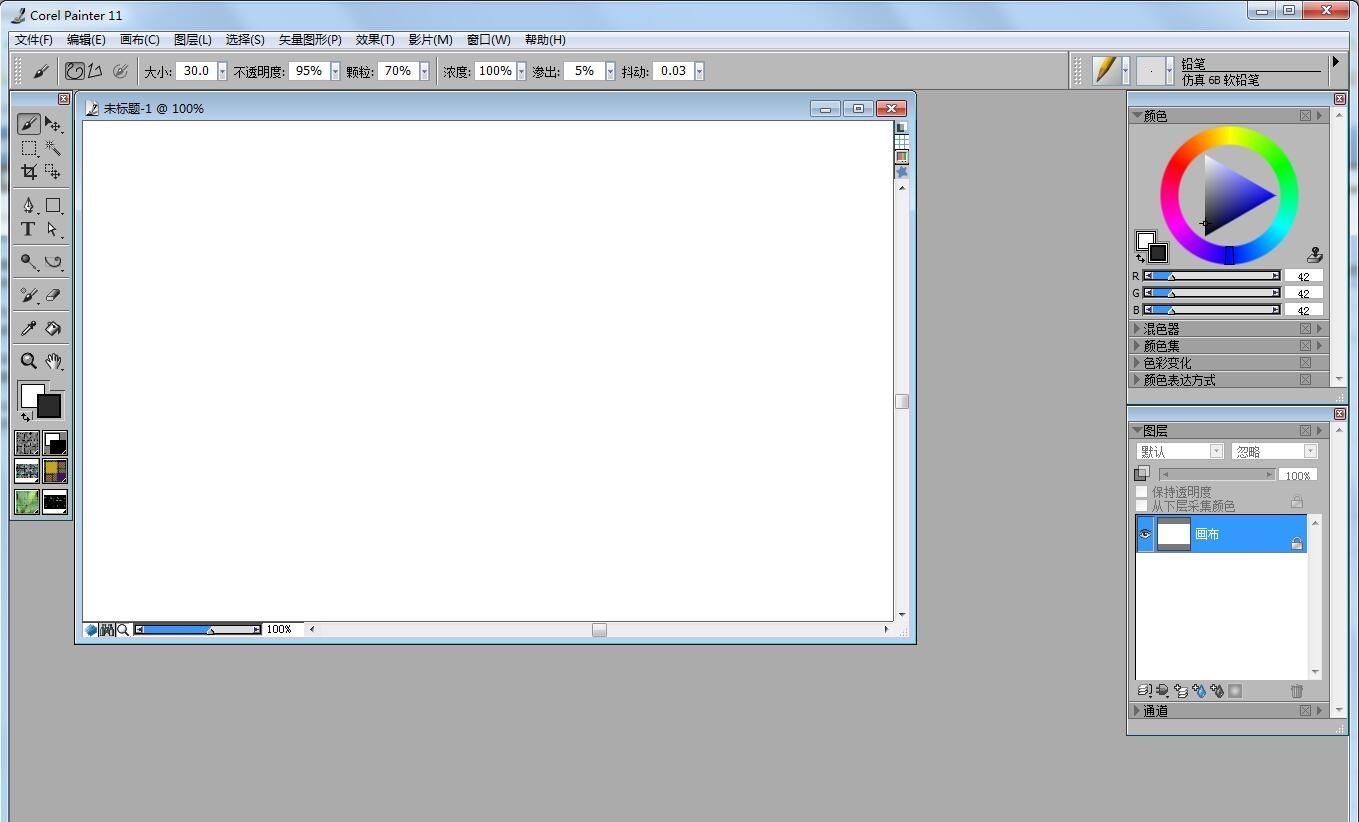
Task: Select the Shape Selection arrow tool
Action: tap(53, 229)
